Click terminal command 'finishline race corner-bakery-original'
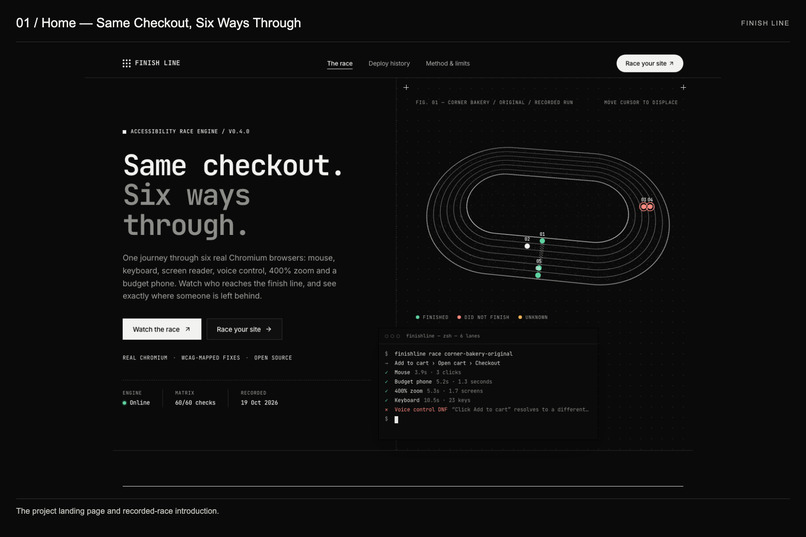 (453, 354)
